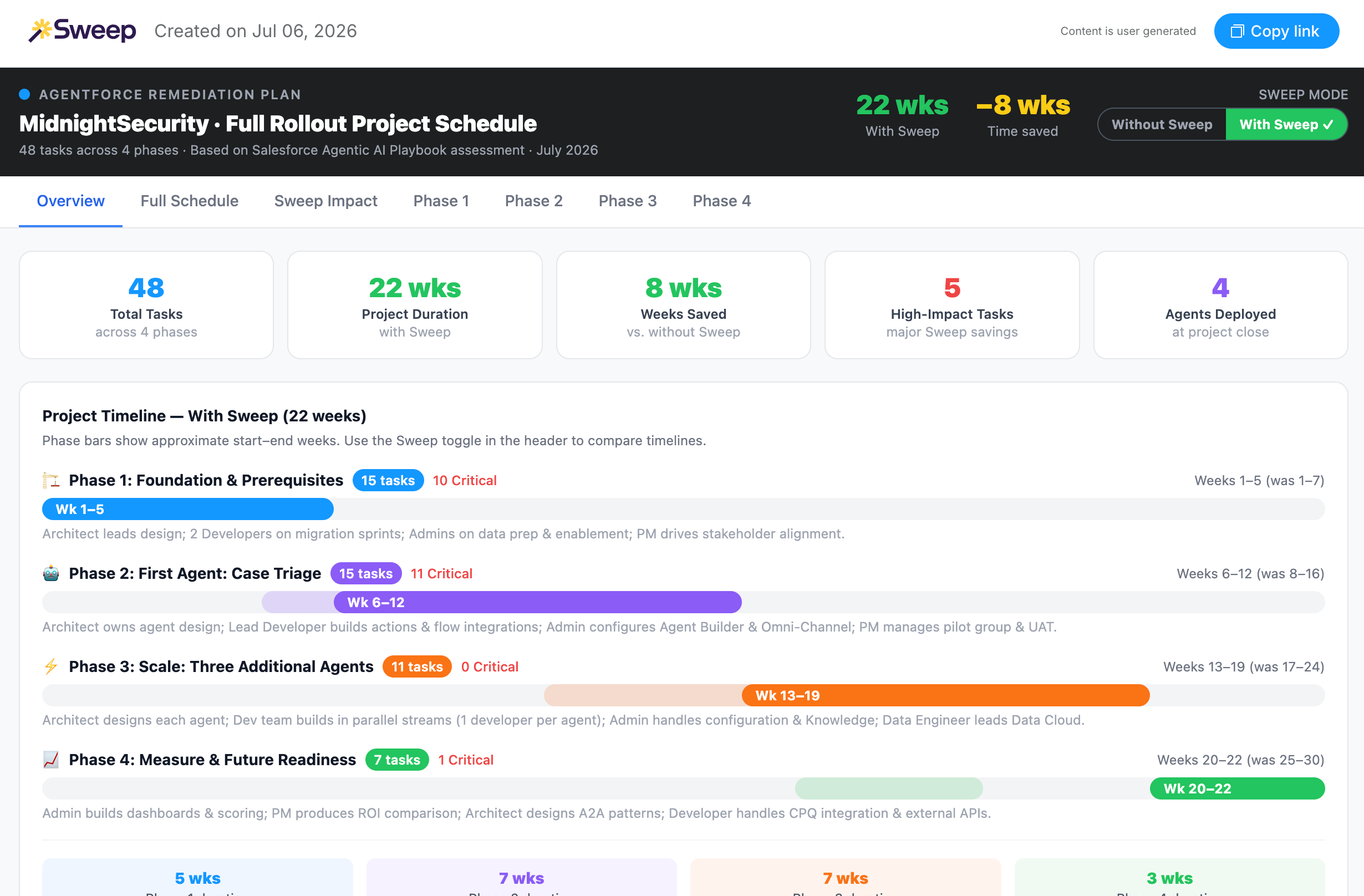The image size is (1364, 896).
Task: Click the Phase 2: First Agent: Case Triage heading
Action: point(195,573)
